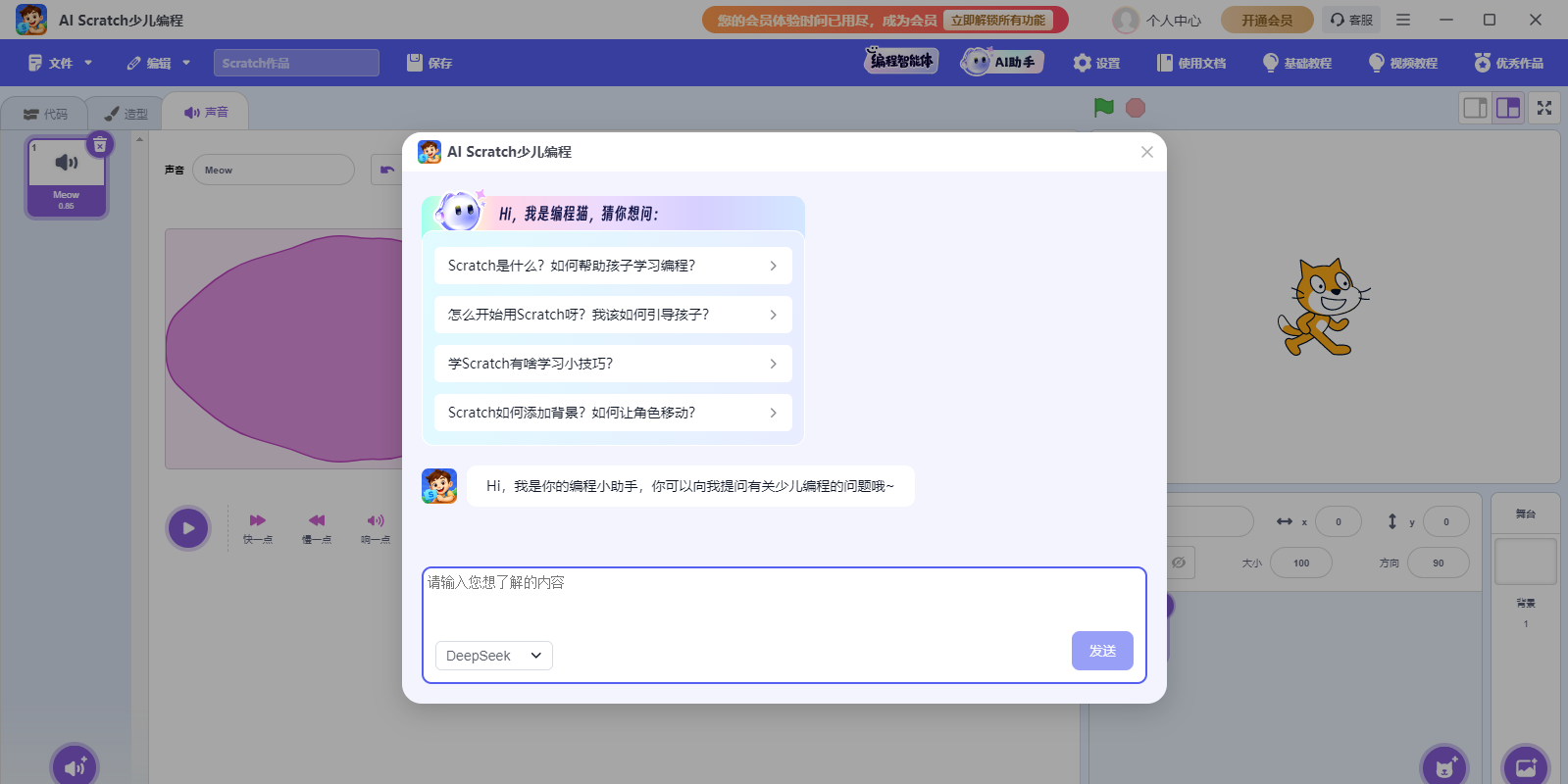Click 响一点 louder effect
The height and width of the screenshot is (784, 1568).
[376, 528]
